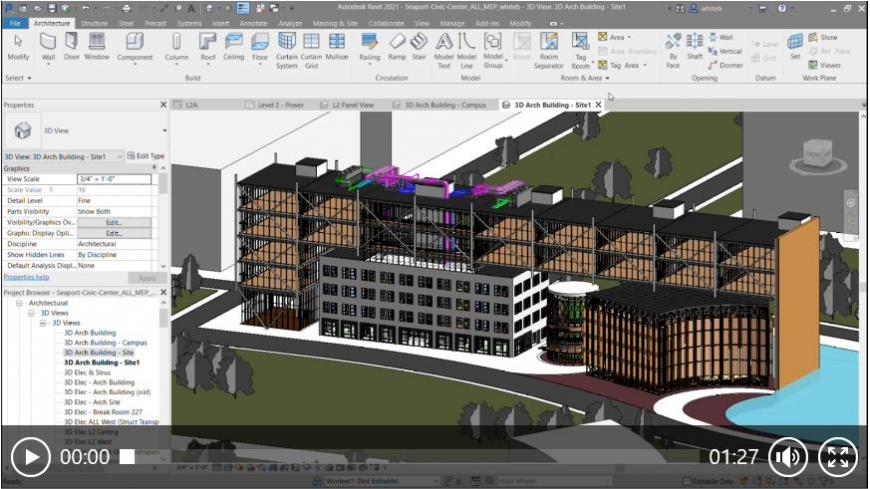Image resolution: width=870 pixels, height=489 pixels.
Task: Switch to the Collaborate ribbon tab
Action: [386, 23]
